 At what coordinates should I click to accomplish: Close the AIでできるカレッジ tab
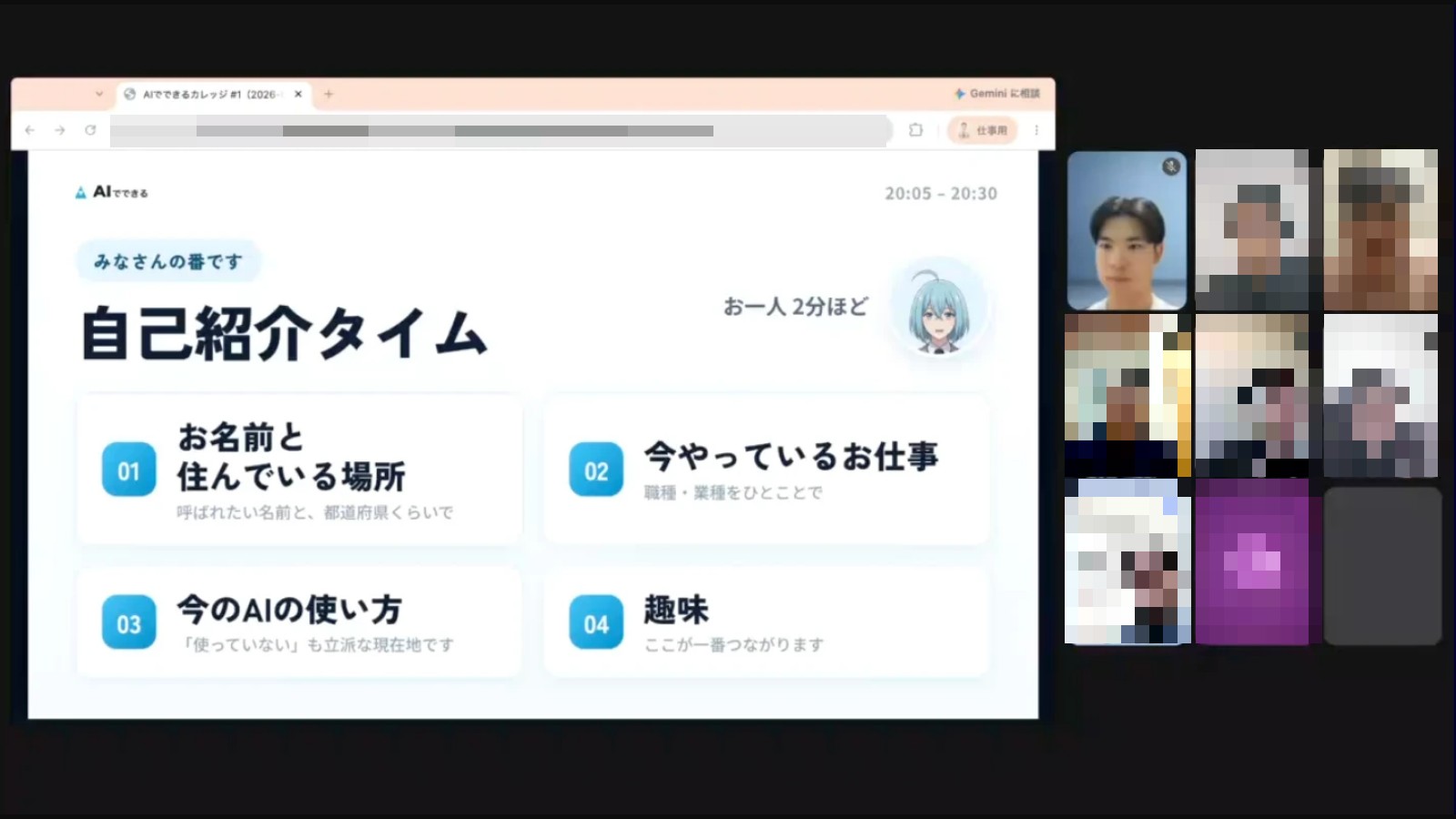pyautogui.click(x=298, y=94)
